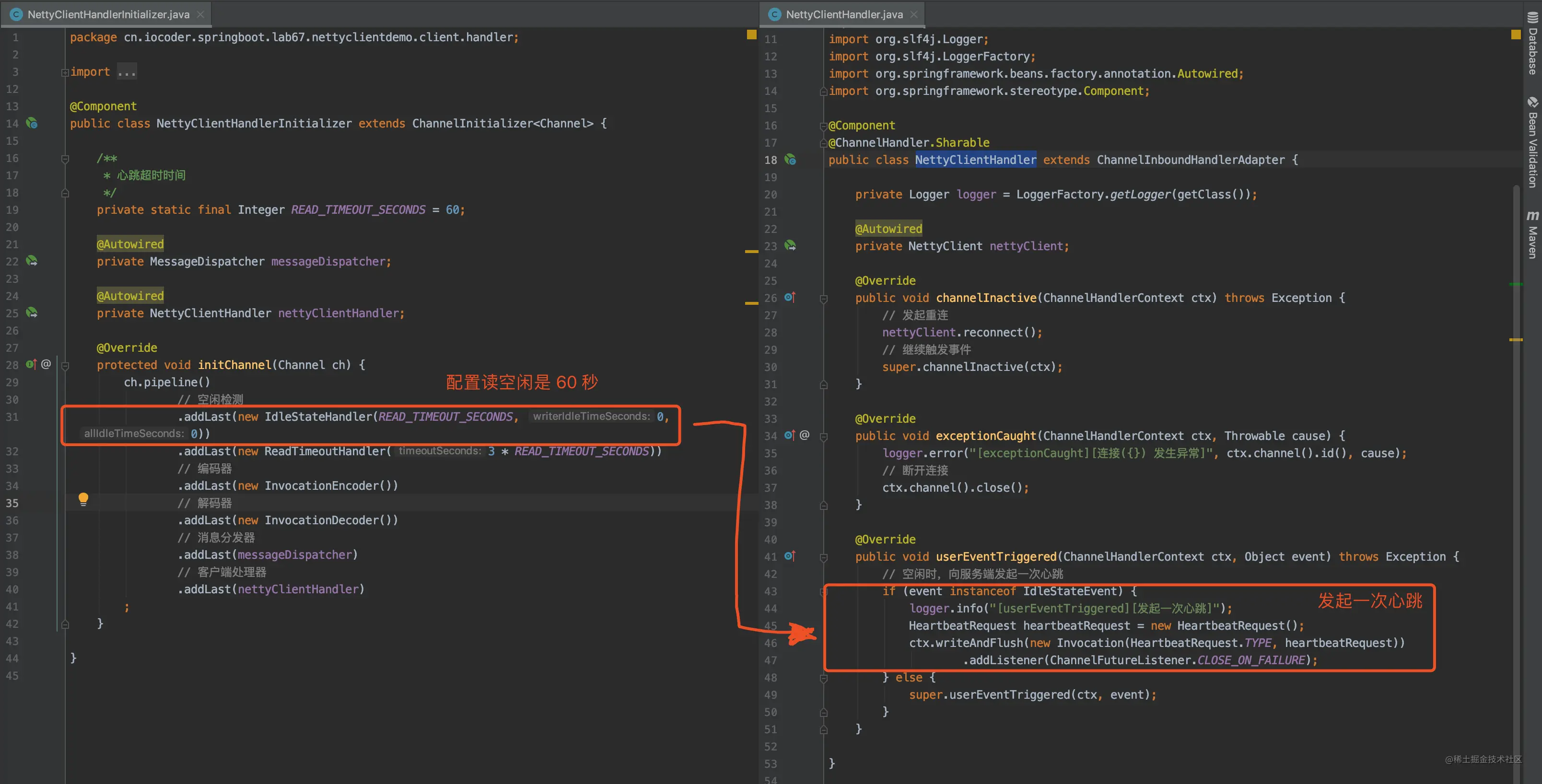Open the Maven tool window
Image resolution: width=1542 pixels, height=784 pixels.
tap(1532, 234)
